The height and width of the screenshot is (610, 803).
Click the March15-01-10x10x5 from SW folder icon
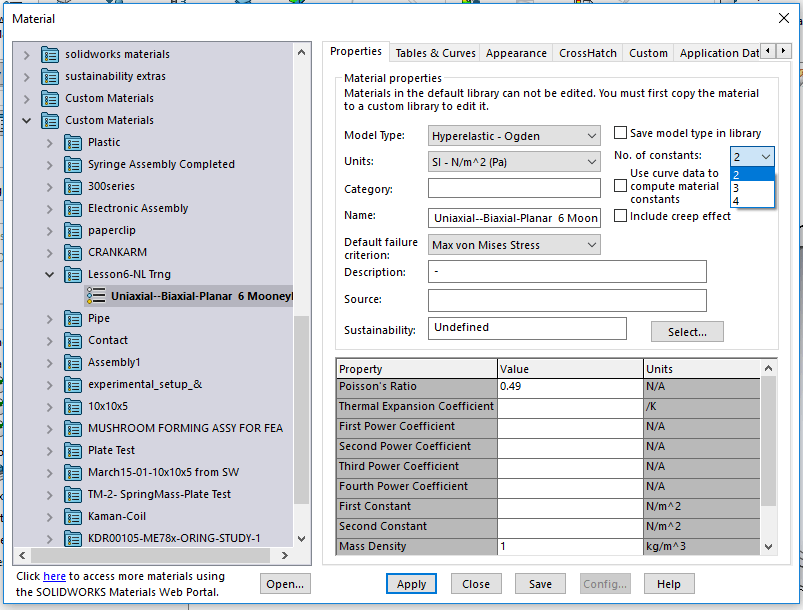73,473
